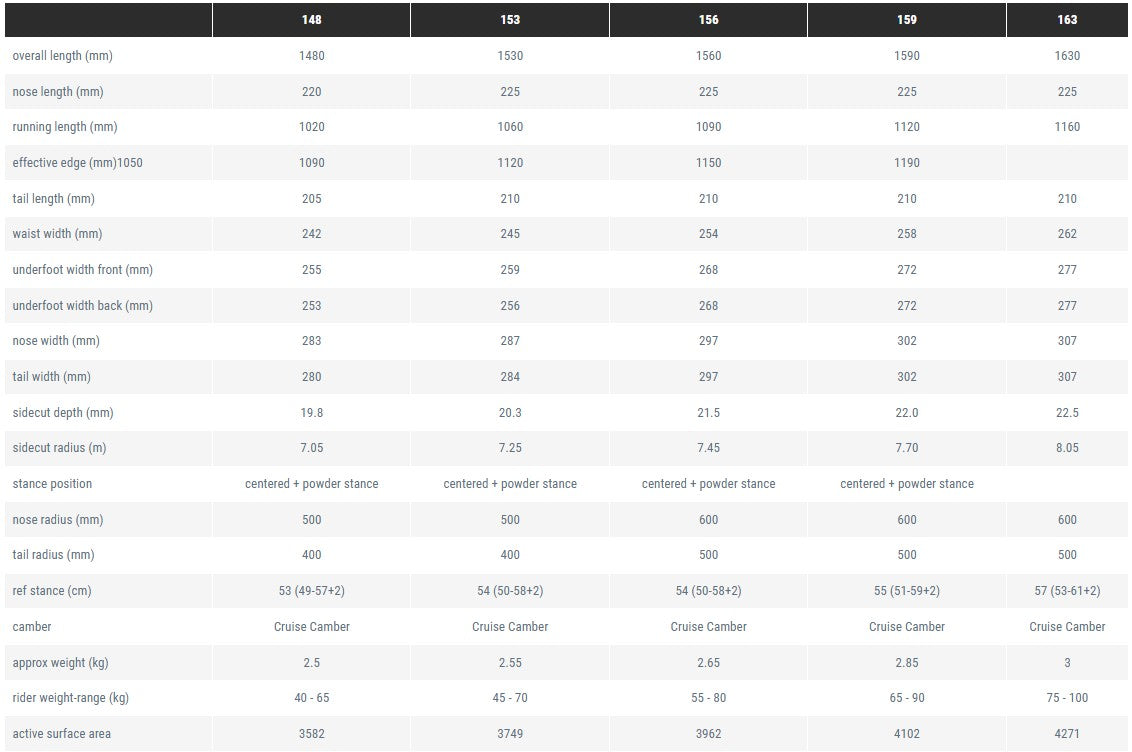Click the waist width value 254
This screenshot has height=752, width=1132.
pos(708,234)
